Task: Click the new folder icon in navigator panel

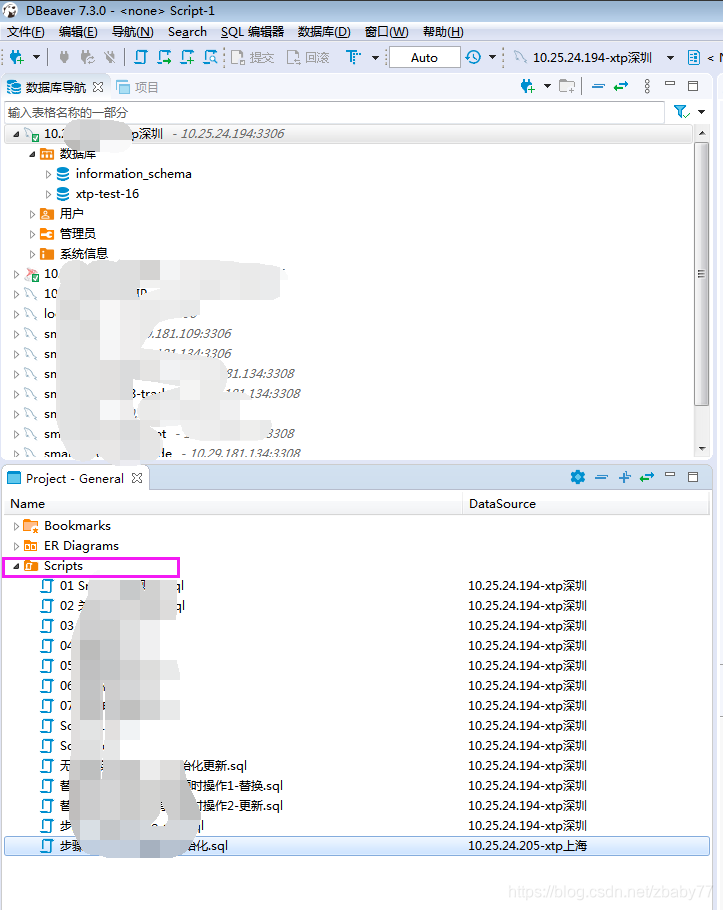Action: [567, 86]
